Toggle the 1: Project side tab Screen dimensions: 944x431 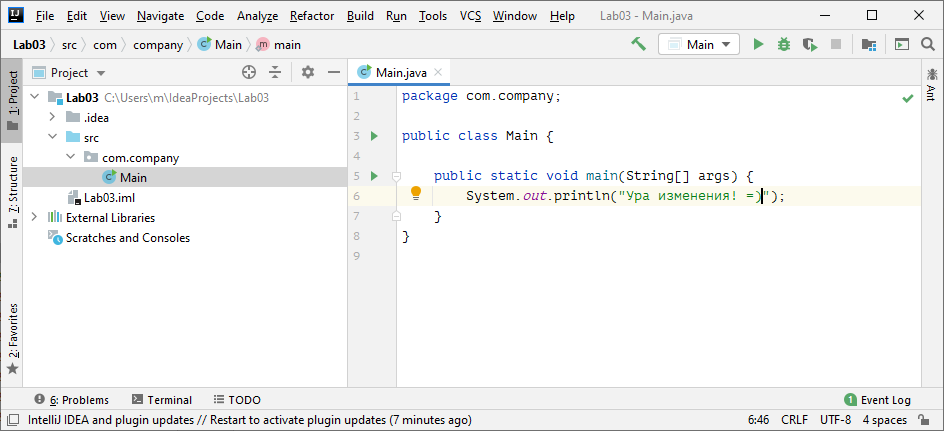[12, 101]
